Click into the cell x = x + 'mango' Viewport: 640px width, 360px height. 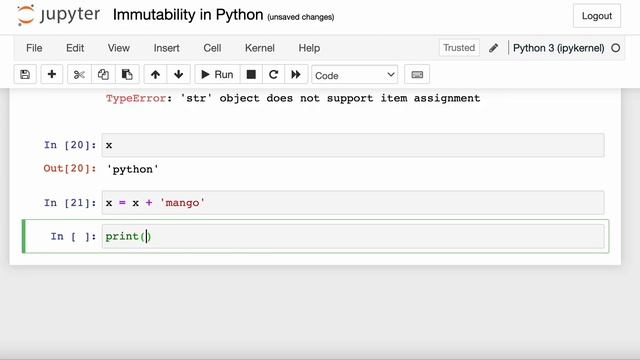click(353, 202)
